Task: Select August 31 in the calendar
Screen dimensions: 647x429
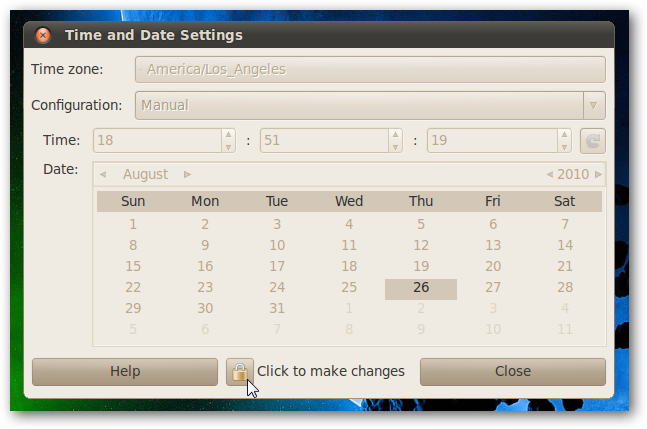Action: (x=277, y=309)
